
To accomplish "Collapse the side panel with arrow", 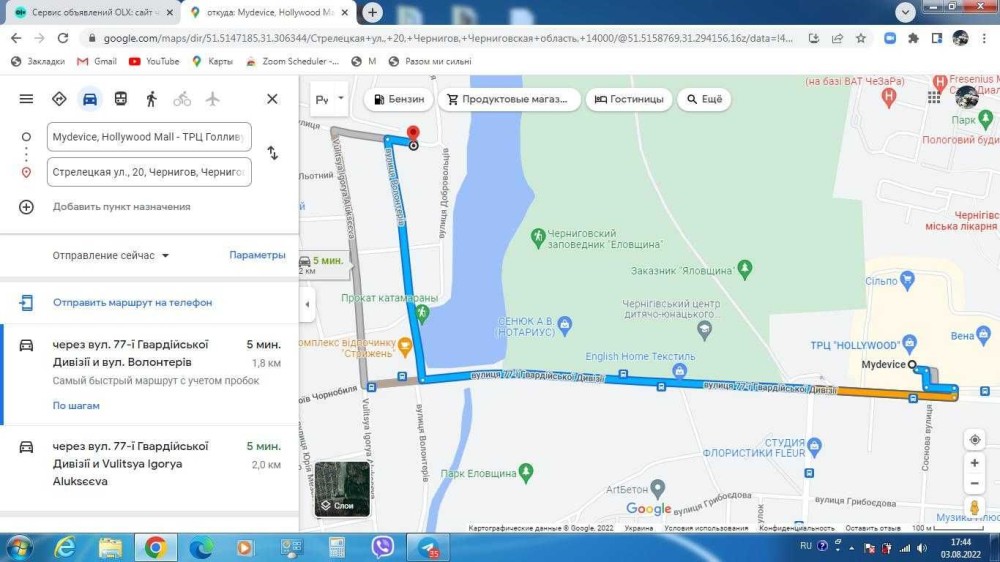I will pos(308,304).
